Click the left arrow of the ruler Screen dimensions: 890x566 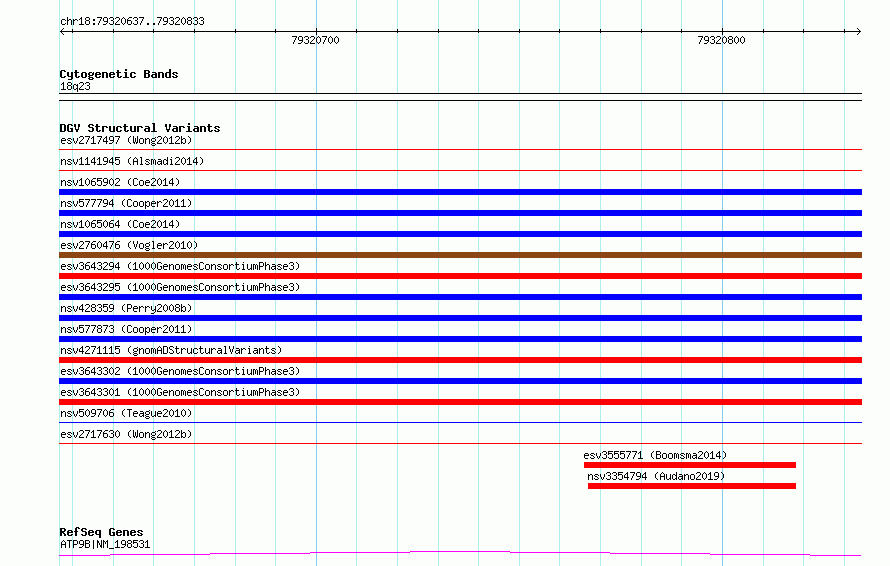pos(62,31)
